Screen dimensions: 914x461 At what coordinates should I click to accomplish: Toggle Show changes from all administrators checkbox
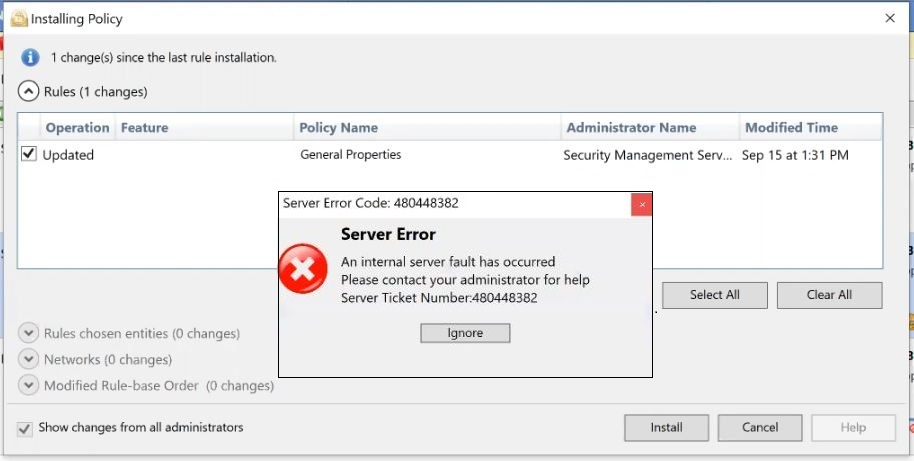(x=24, y=429)
